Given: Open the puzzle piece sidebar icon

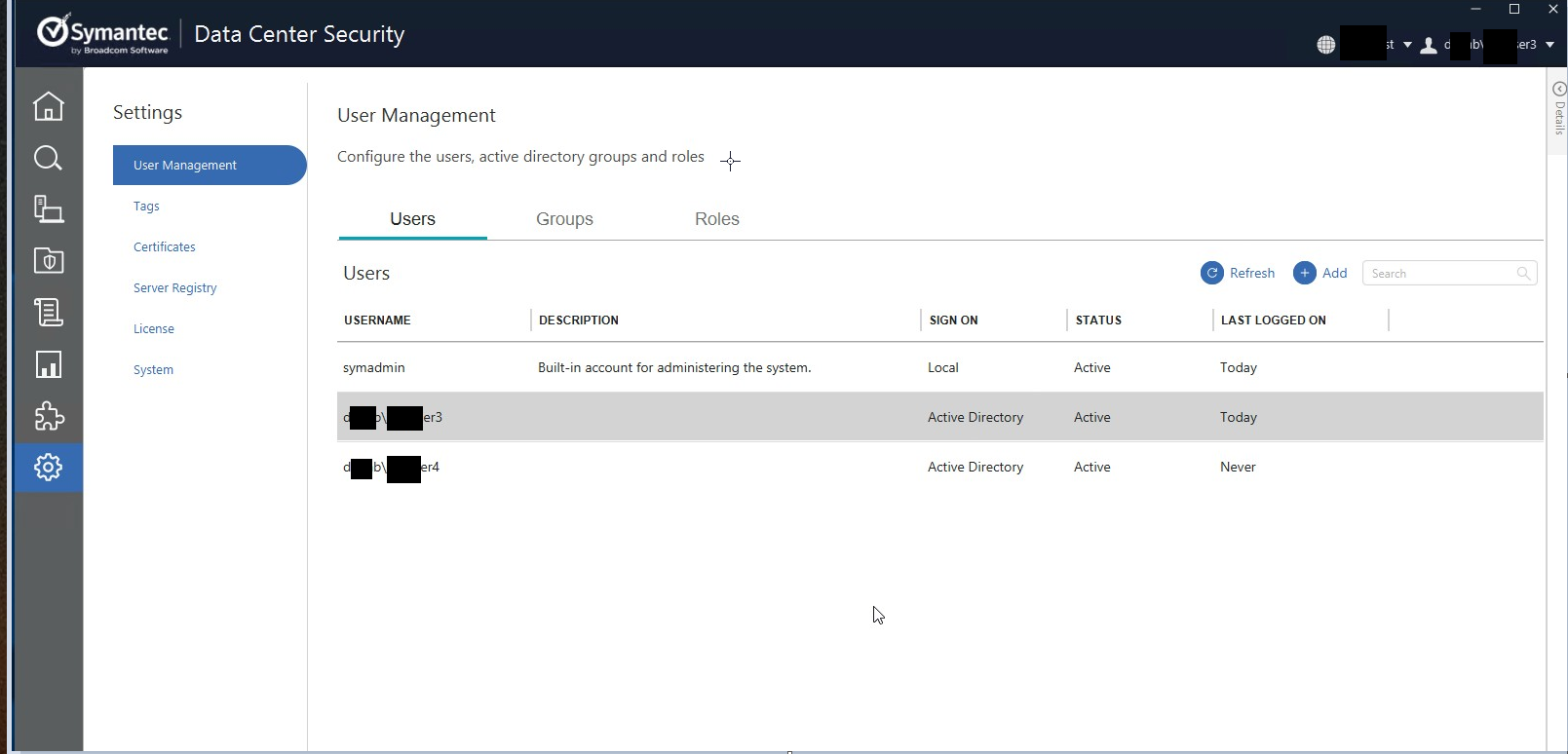Looking at the screenshot, I should coord(48,416).
